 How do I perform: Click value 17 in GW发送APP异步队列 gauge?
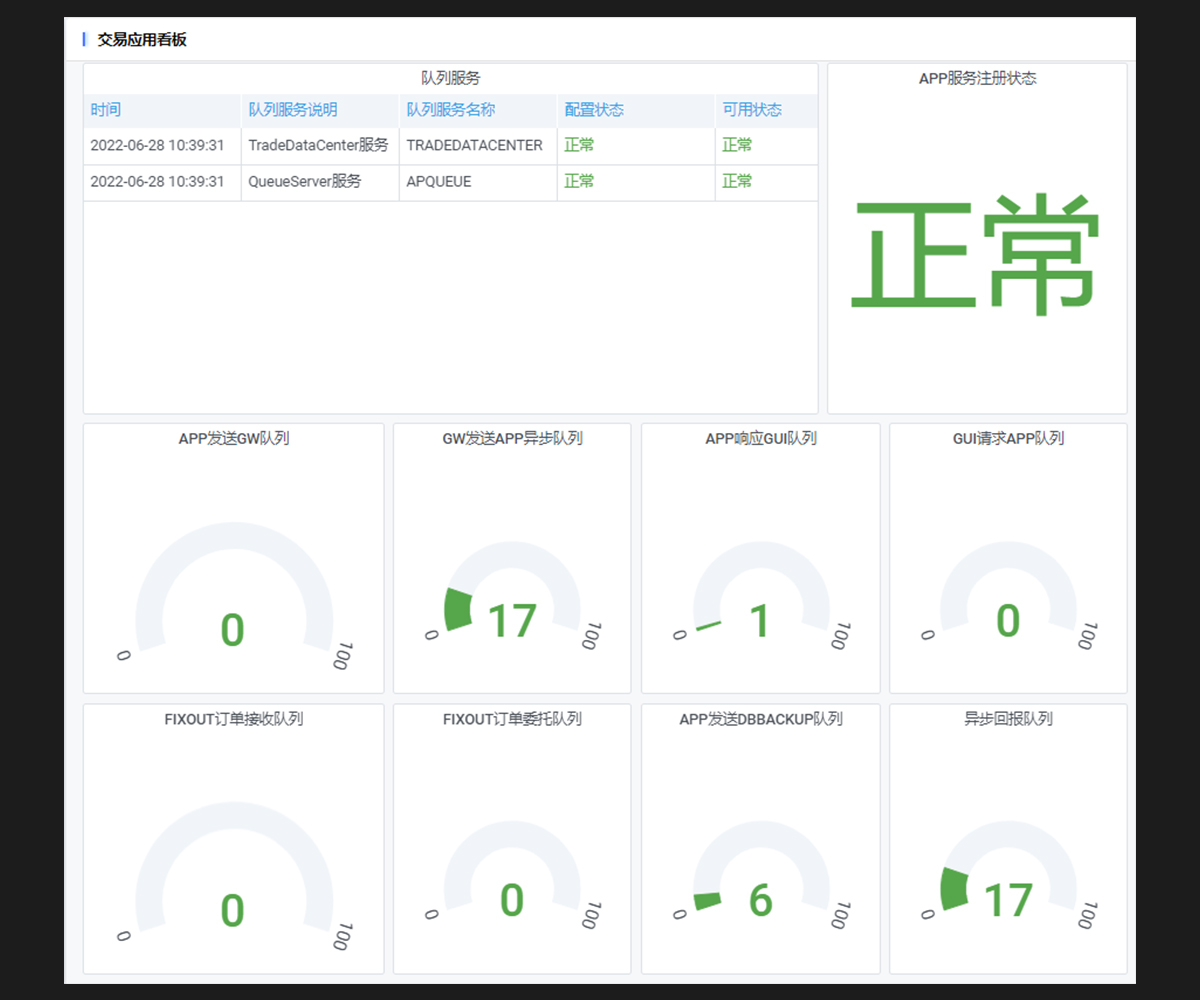click(x=512, y=621)
